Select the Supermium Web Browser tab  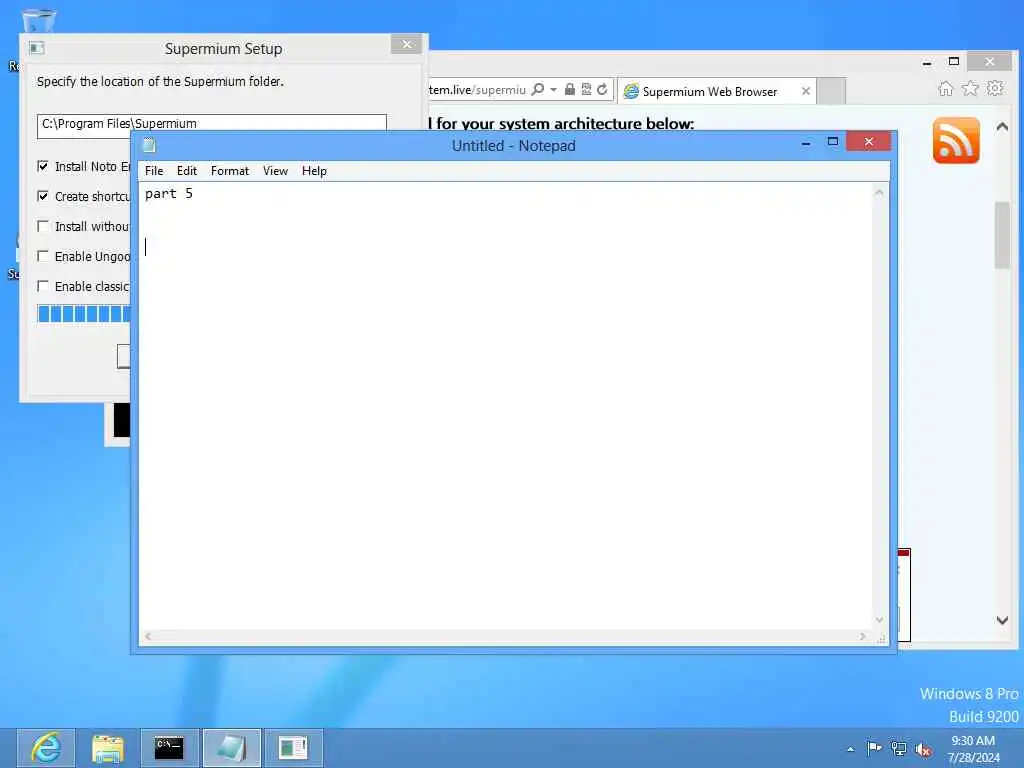710,91
